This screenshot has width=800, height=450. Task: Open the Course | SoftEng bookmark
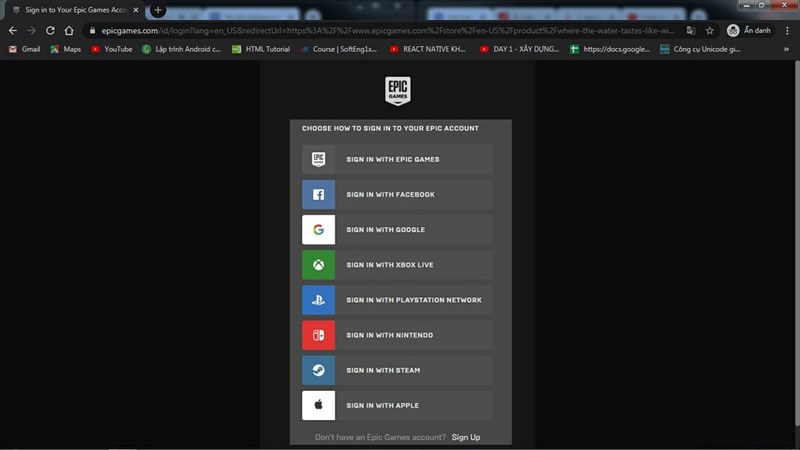[x=339, y=49]
